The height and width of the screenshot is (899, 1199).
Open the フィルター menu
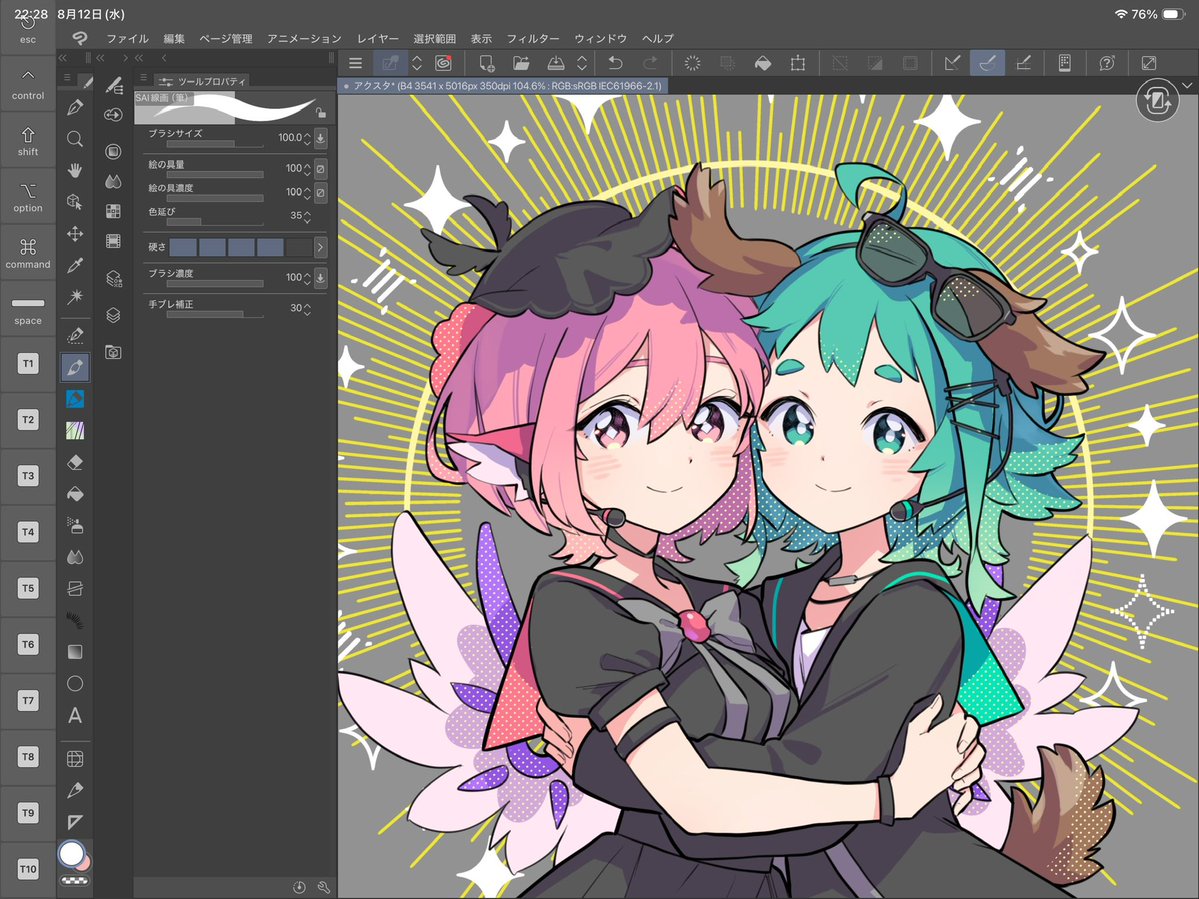[533, 38]
